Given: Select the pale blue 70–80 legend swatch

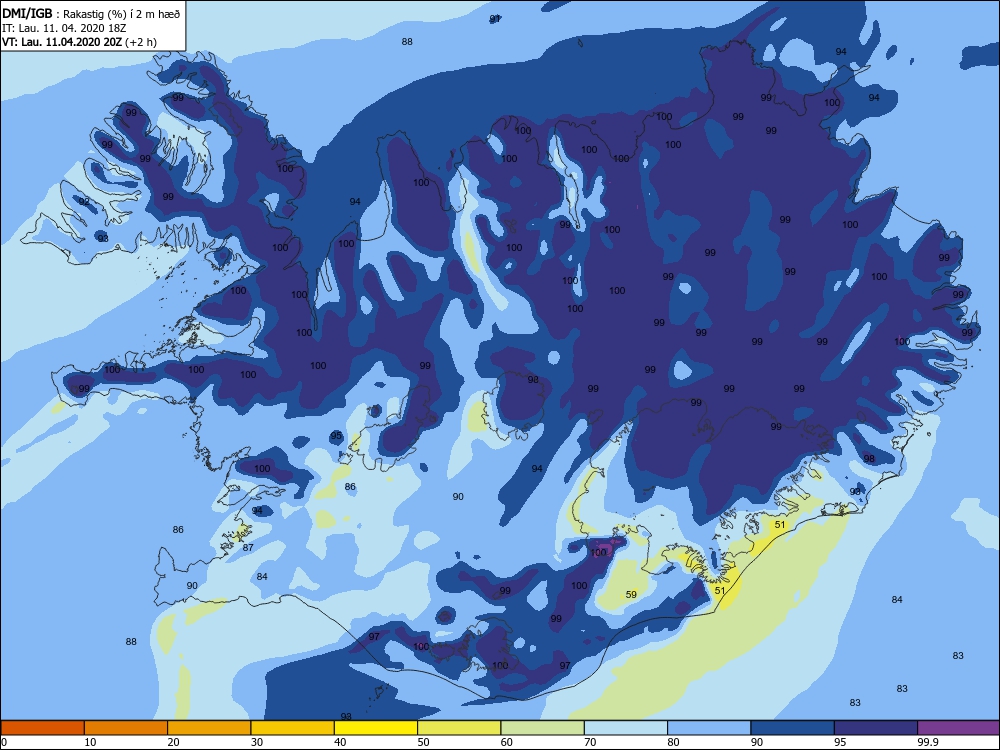Looking at the screenshot, I should 626,728.
